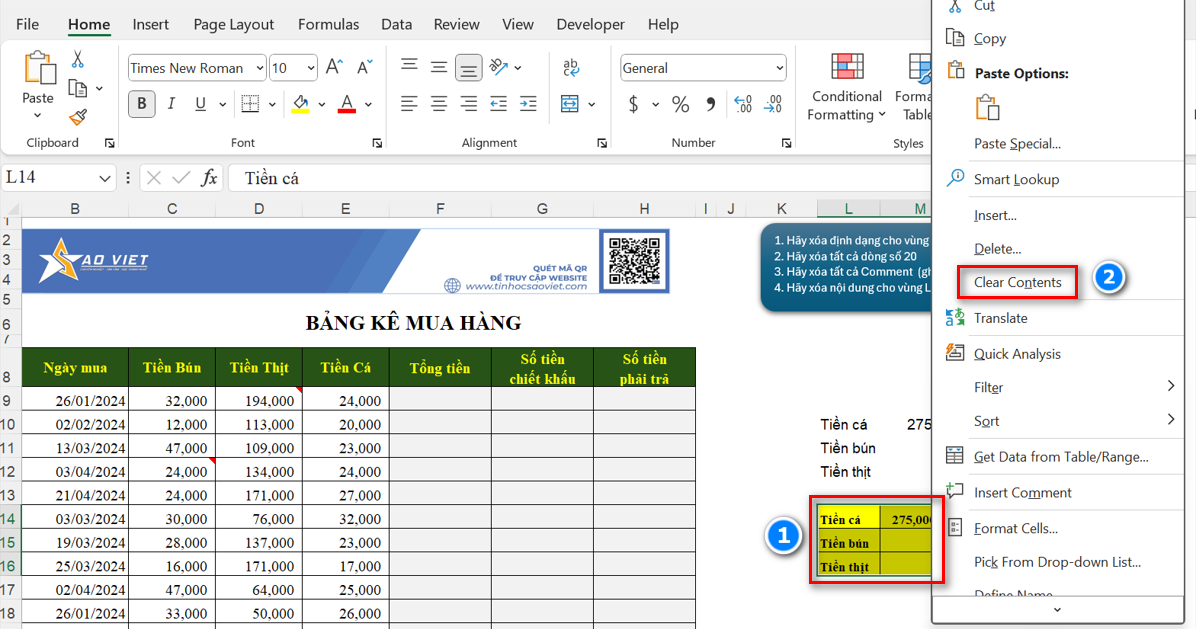Toggle Bottom Align button
Image resolution: width=1196 pixels, height=629 pixels.
[x=468, y=68]
